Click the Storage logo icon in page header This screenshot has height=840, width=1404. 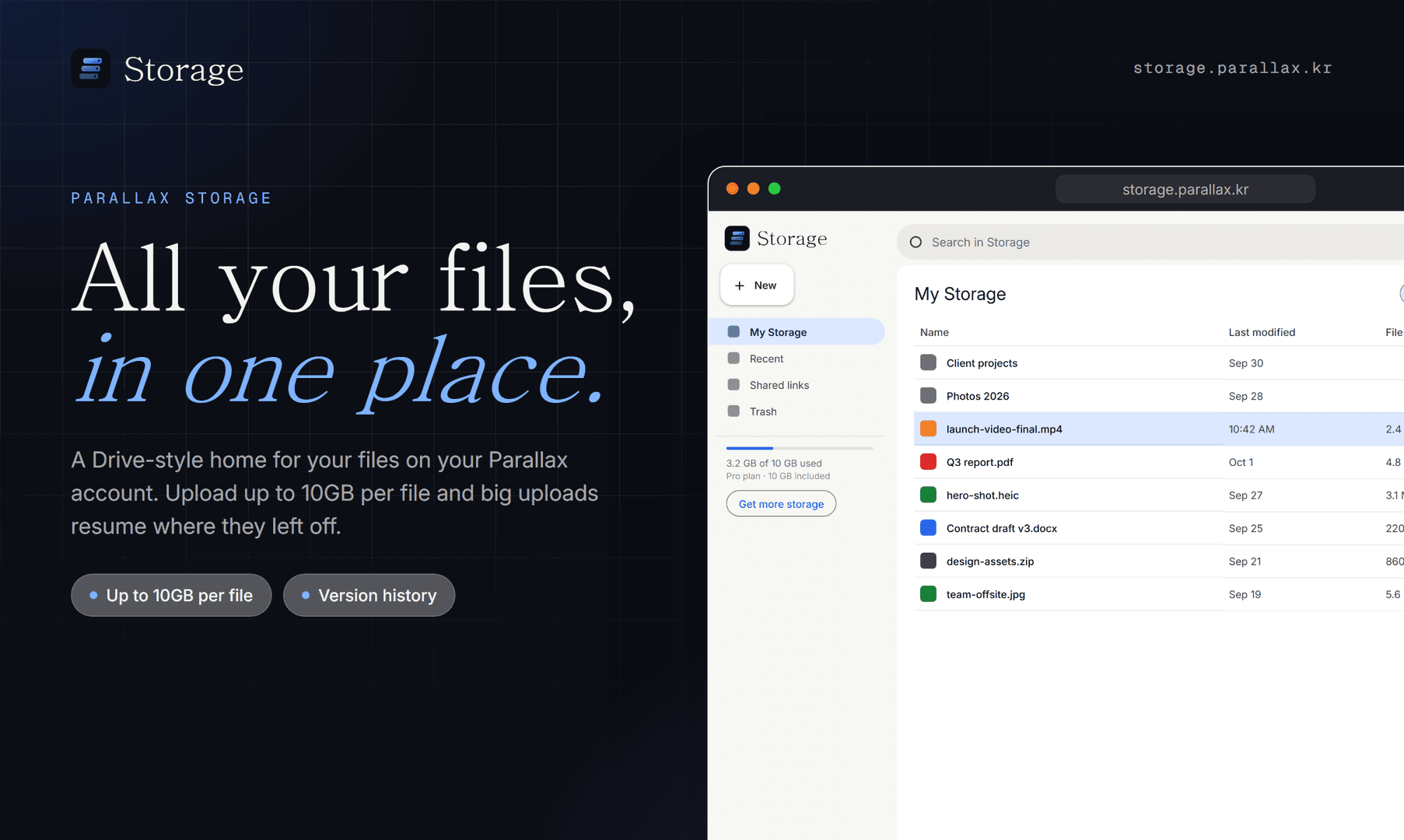pyautogui.click(x=90, y=68)
